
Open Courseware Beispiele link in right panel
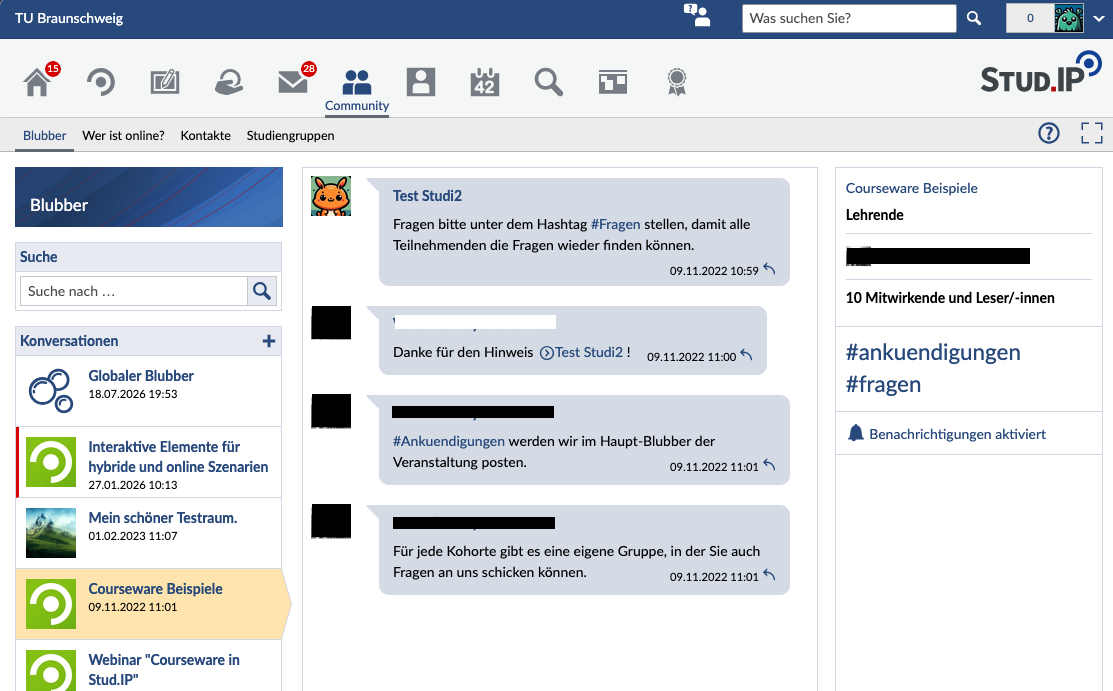911,188
